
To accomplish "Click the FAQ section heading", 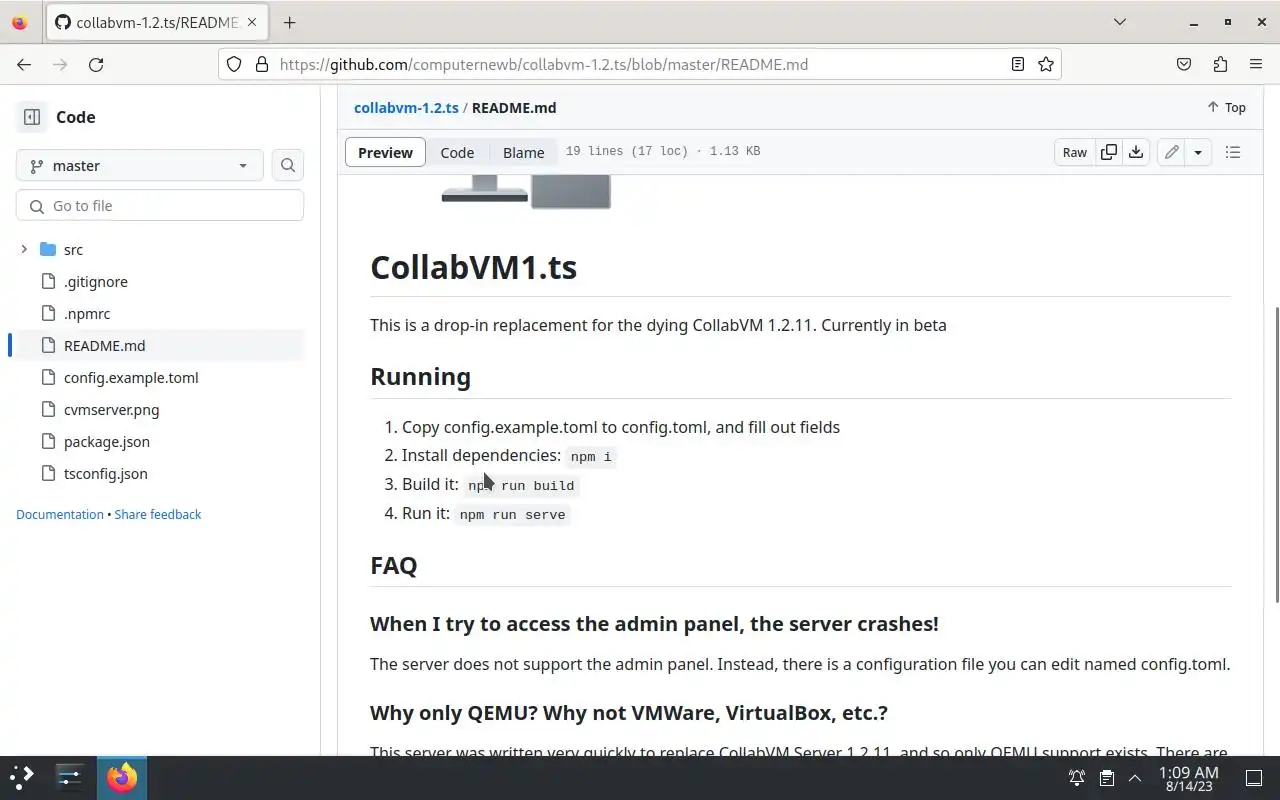I will click(393, 565).
